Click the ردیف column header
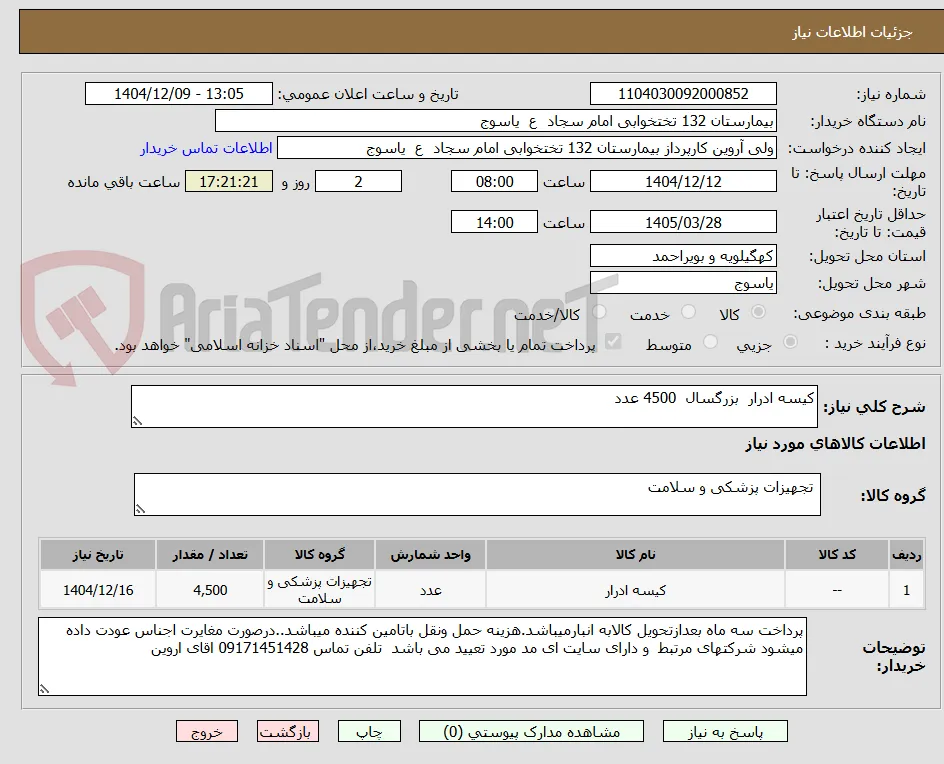Viewport: 944px width, 764px height. click(907, 554)
